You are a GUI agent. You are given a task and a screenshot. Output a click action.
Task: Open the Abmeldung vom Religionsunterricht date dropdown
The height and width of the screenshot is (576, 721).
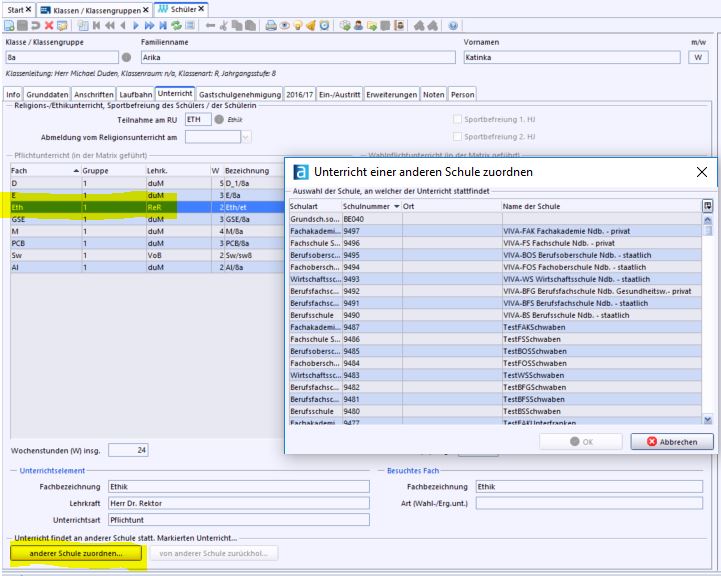[246, 137]
